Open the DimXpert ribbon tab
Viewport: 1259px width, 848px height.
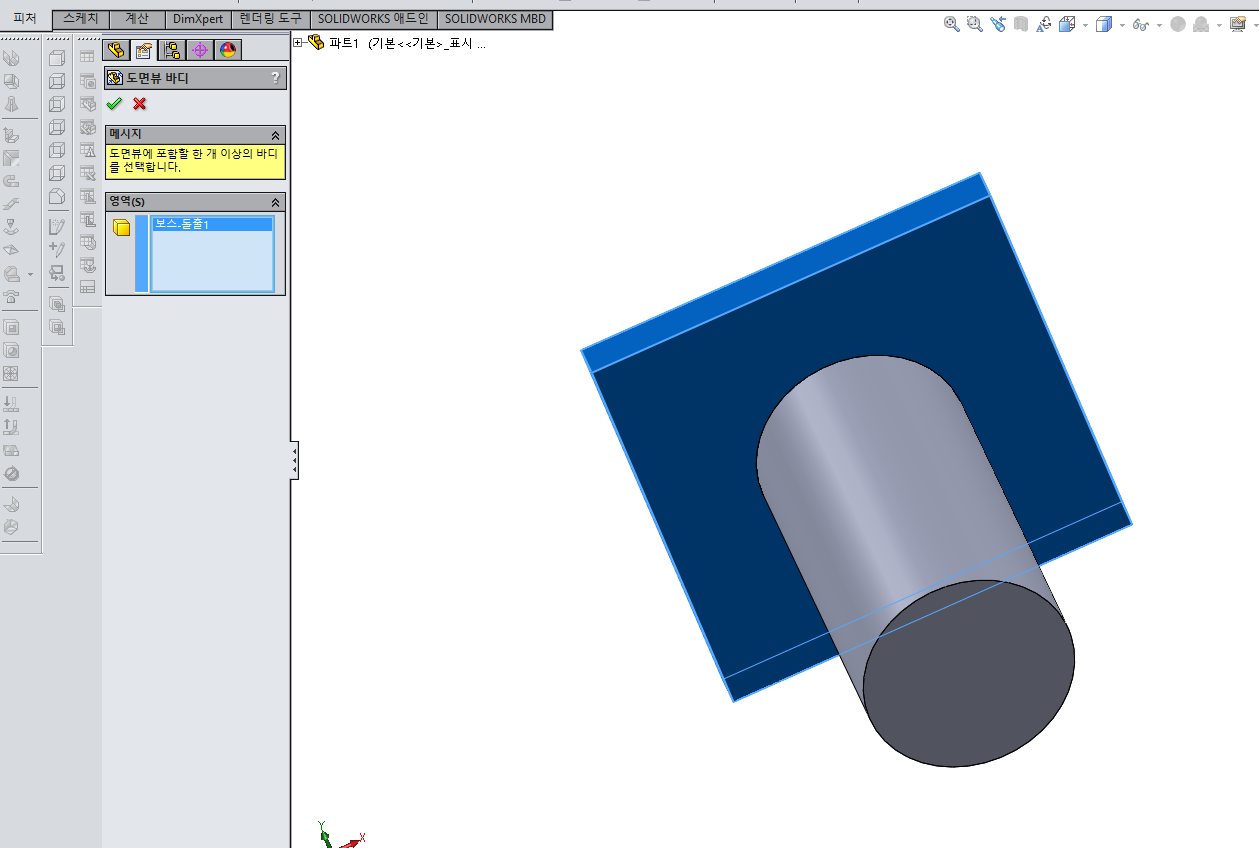tap(198, 19)
